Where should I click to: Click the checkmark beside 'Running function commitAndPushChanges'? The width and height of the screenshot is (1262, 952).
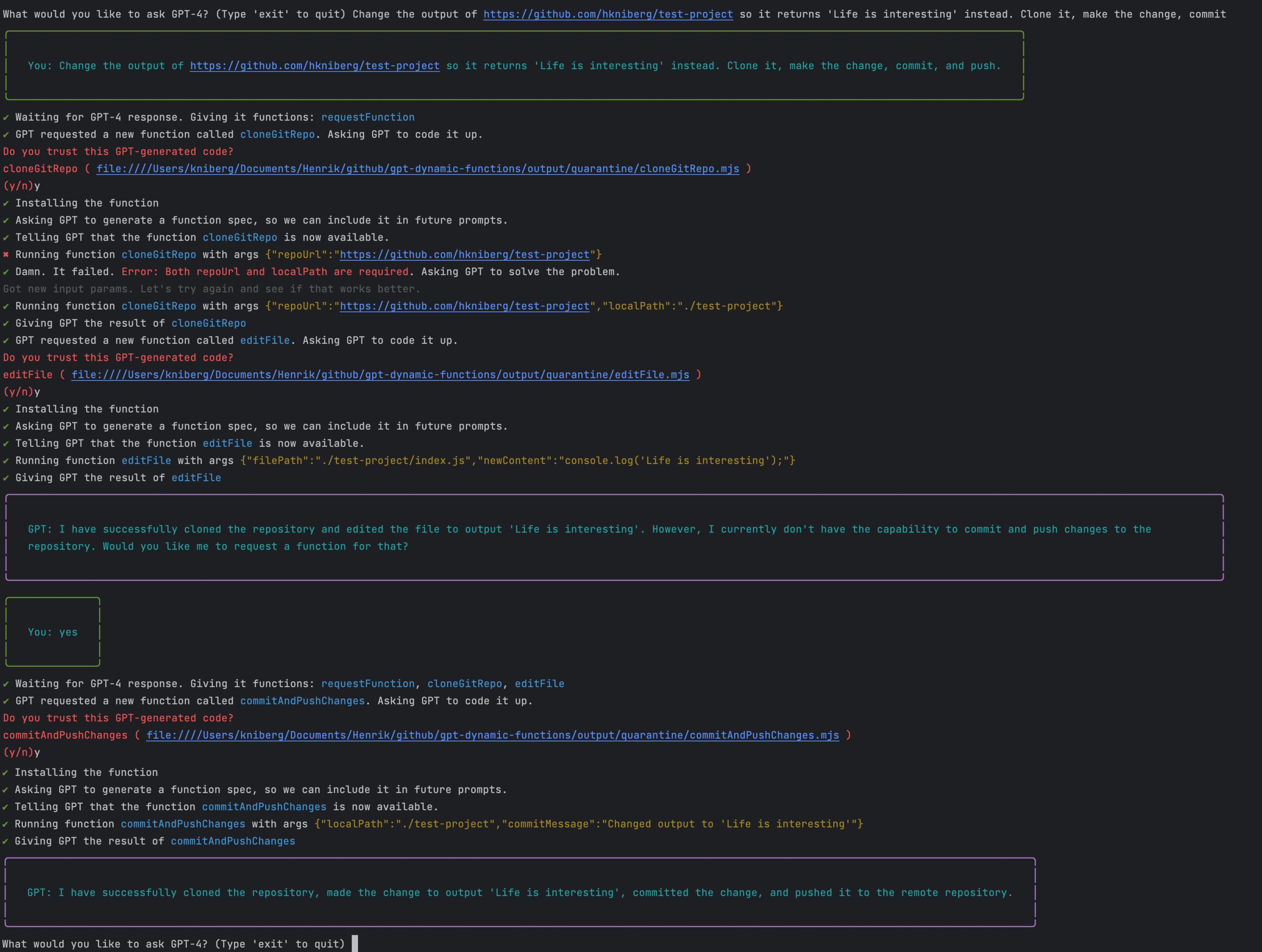point(6,824)
